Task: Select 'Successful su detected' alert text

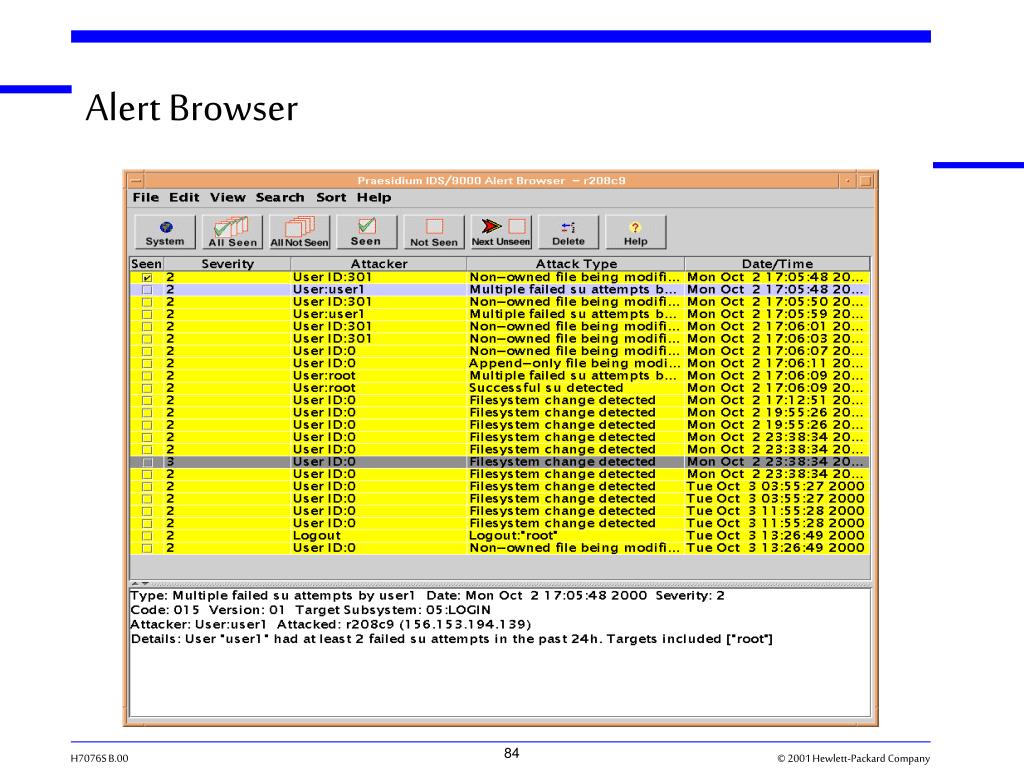Action: [x=546, y=388]
